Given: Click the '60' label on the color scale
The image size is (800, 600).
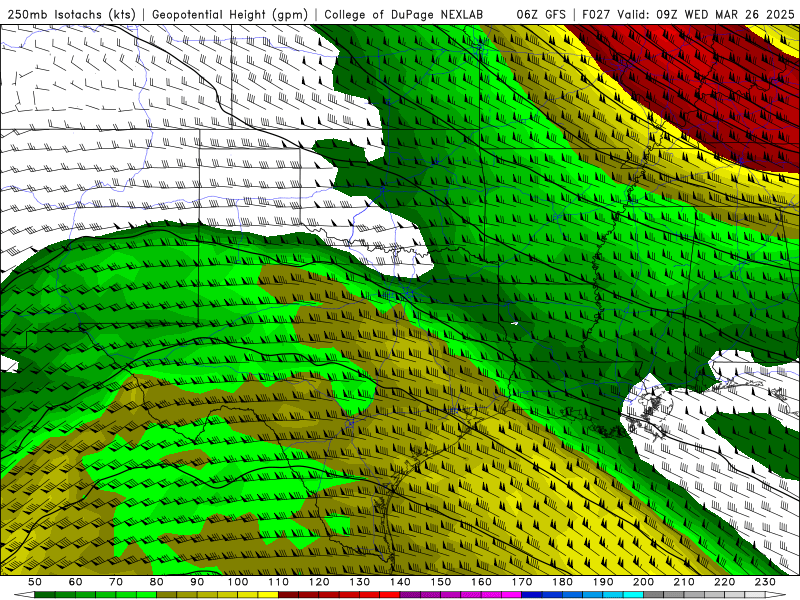Looking at the screenshot, I should pos(75,582).
